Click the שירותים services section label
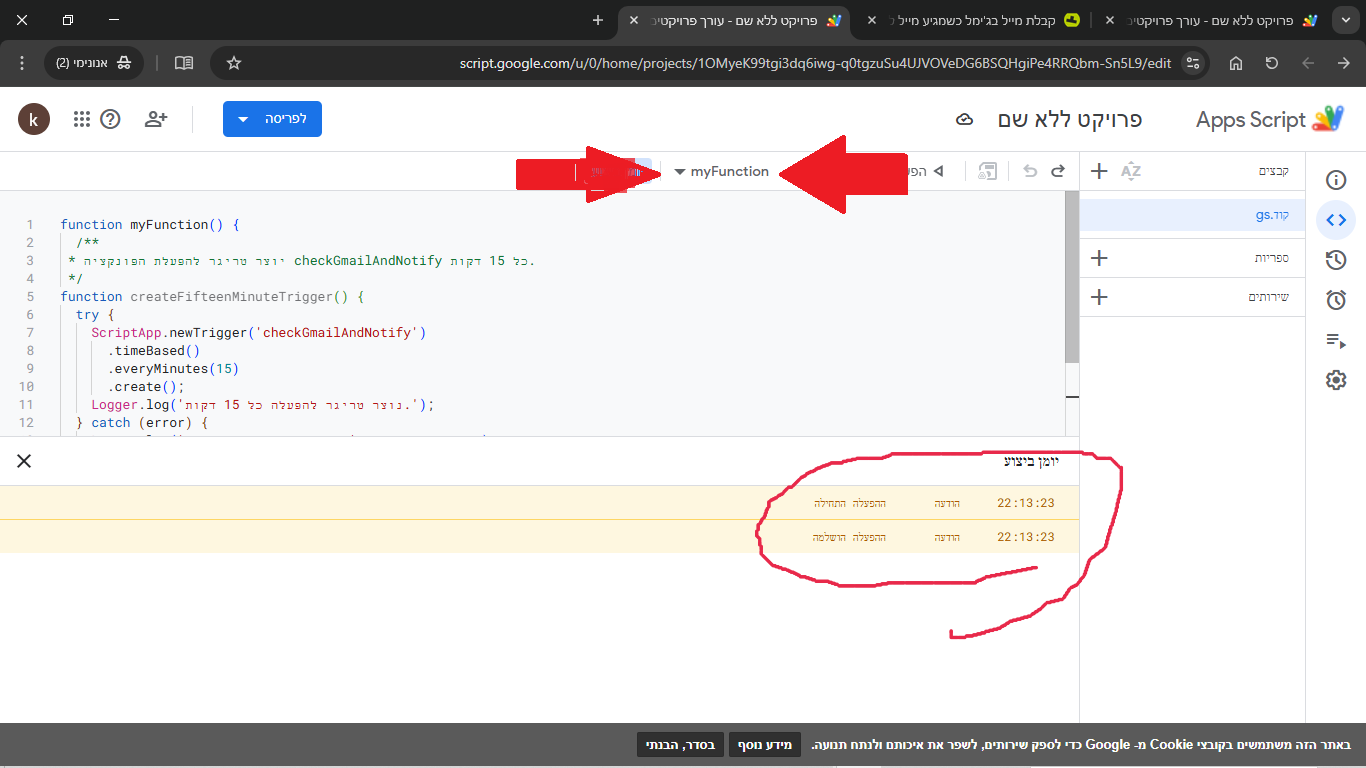Image resolution: width=1366 pixels, height=768 pixels. 1269,297
